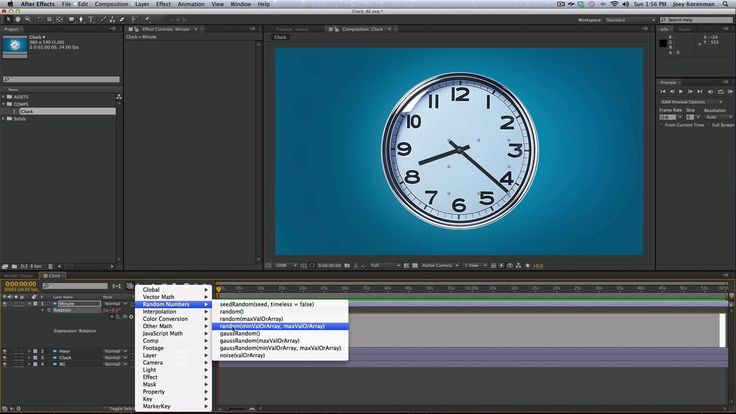Switch to the Render Queue tab
This screenshot has height=414, width=736.
click(x=20, y=275)
